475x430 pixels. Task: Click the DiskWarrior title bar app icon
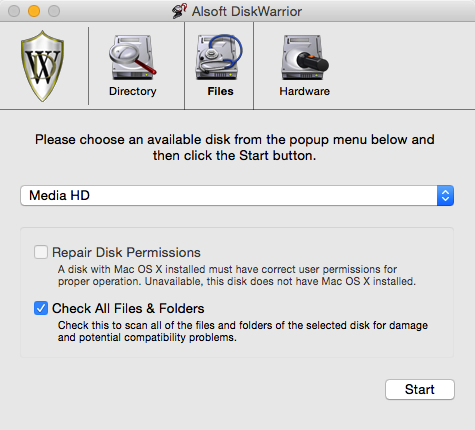[179, 11]
